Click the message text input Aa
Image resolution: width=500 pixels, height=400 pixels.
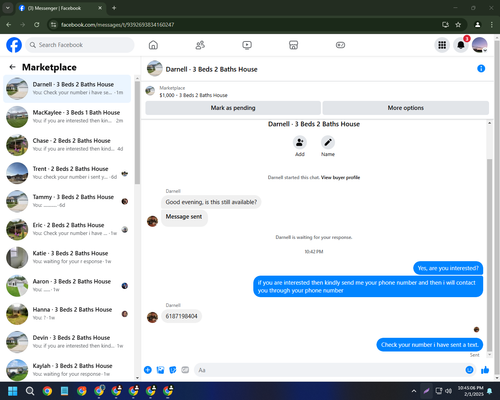(x=335, y=370)
